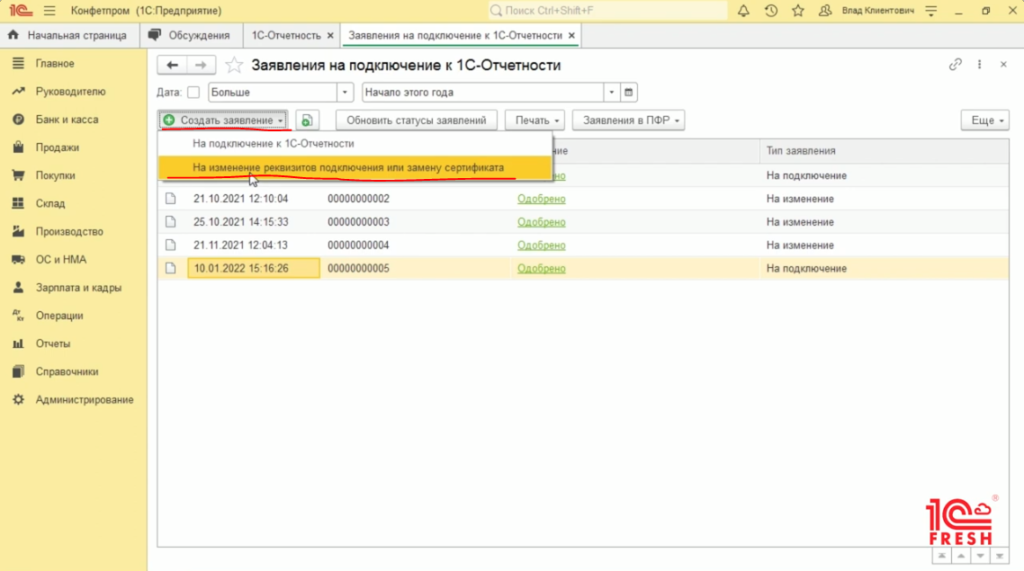Open Одобрено link for 00000000003

(x=541, y=222)
